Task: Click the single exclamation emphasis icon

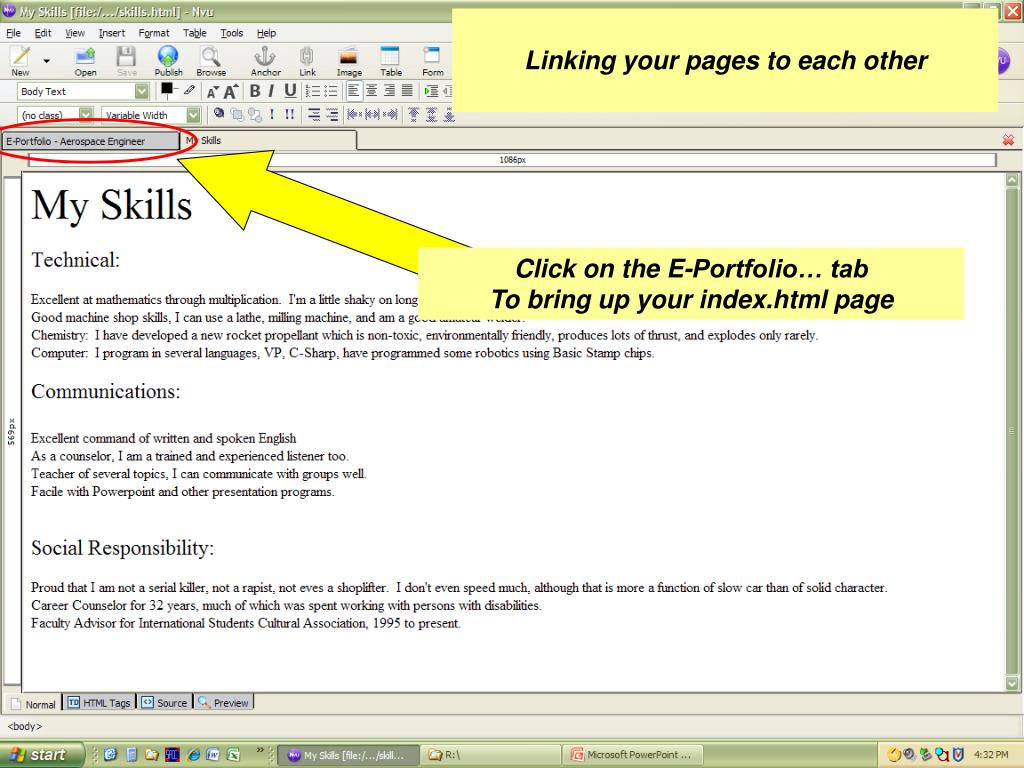Action: click(x=272, y=114)
